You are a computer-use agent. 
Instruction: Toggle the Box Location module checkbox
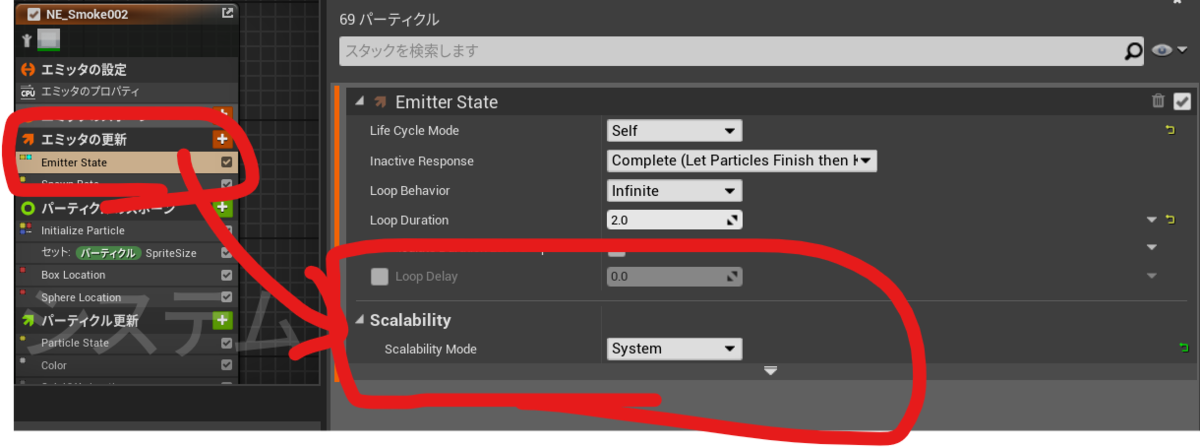227,275
